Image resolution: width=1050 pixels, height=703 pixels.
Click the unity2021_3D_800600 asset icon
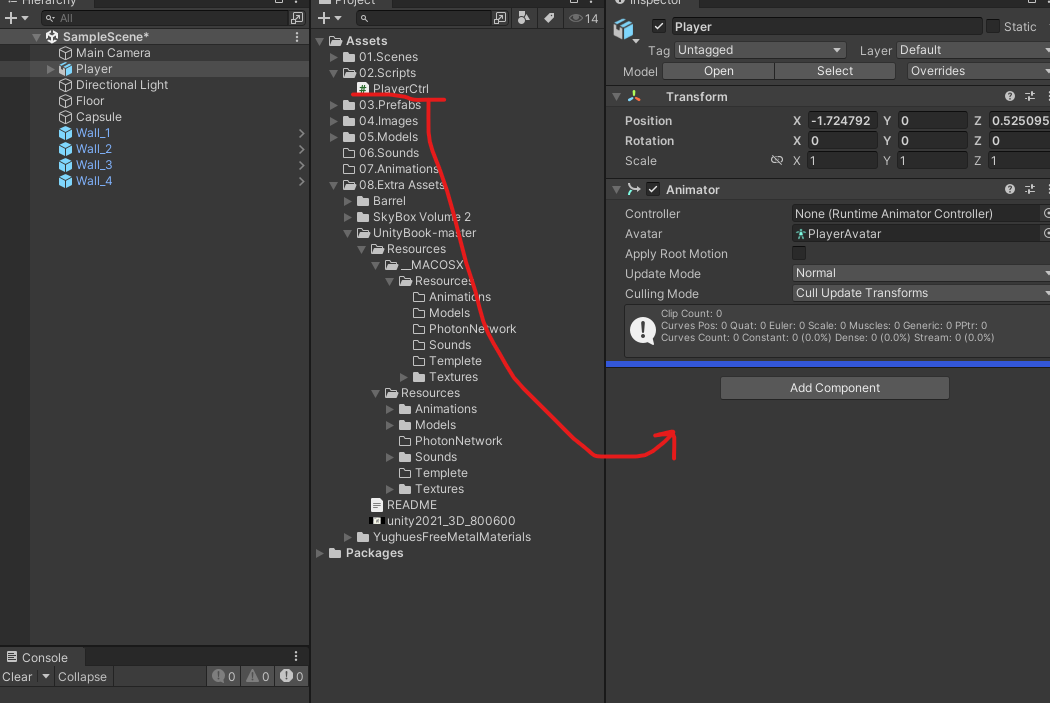(376, 521)
